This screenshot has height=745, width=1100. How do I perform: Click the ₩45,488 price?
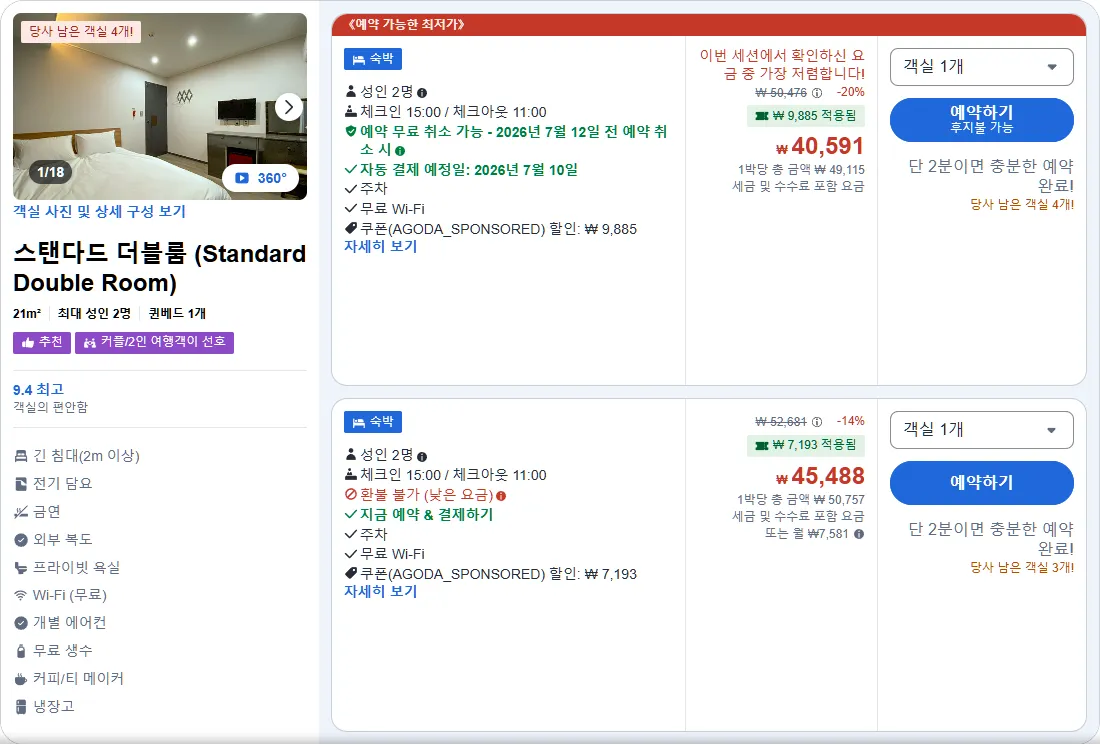820,476
